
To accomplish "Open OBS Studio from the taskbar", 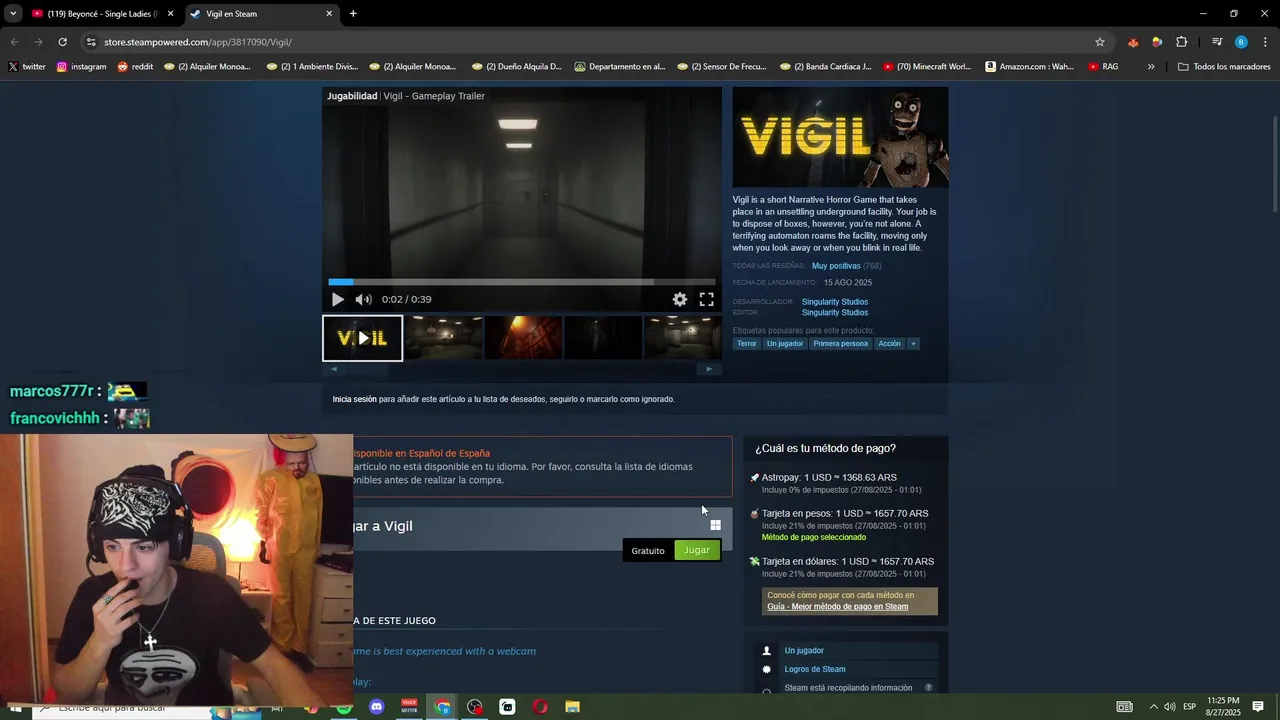I will (x=475, y=707).
